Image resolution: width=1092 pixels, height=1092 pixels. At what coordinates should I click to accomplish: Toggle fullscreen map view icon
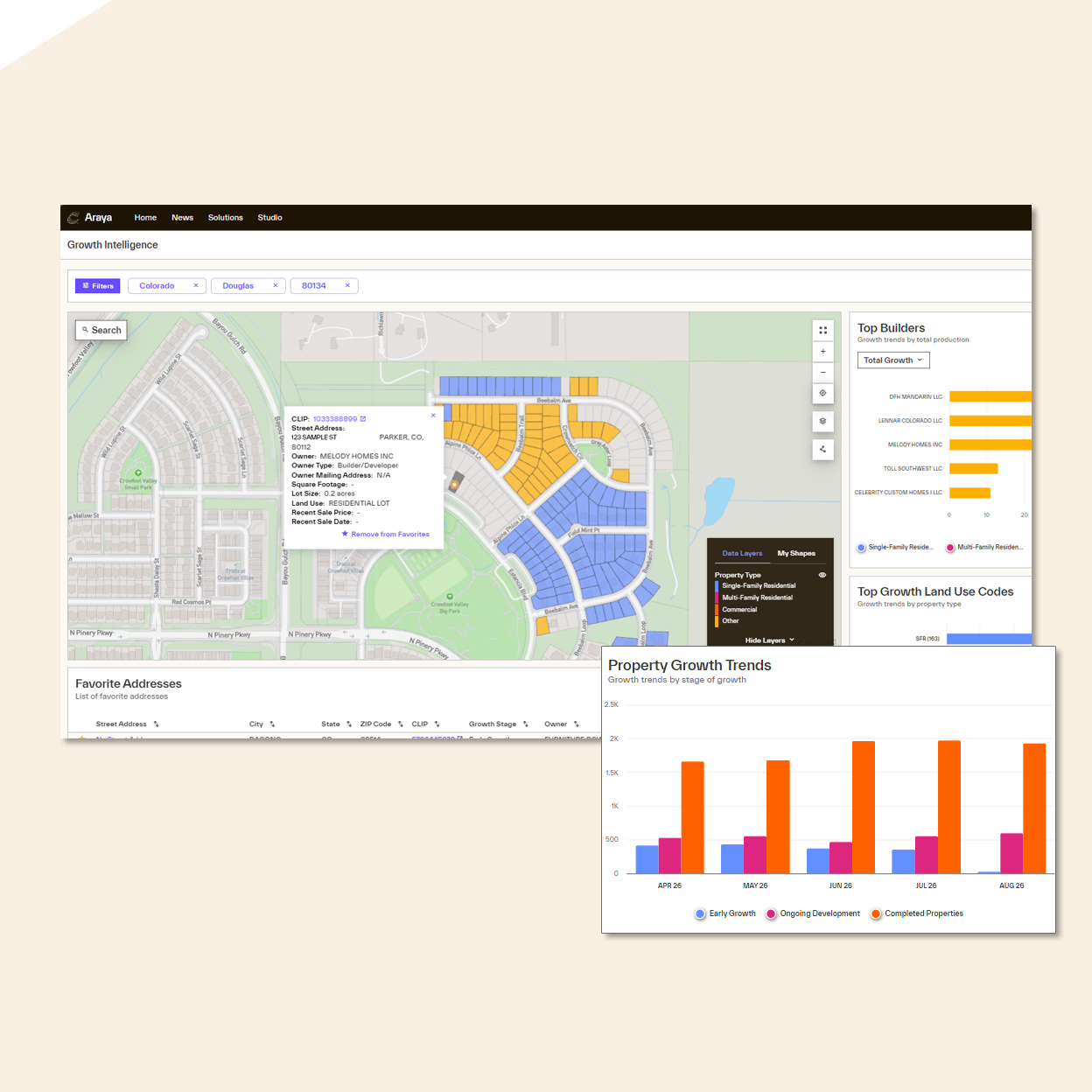coord(822,331)
